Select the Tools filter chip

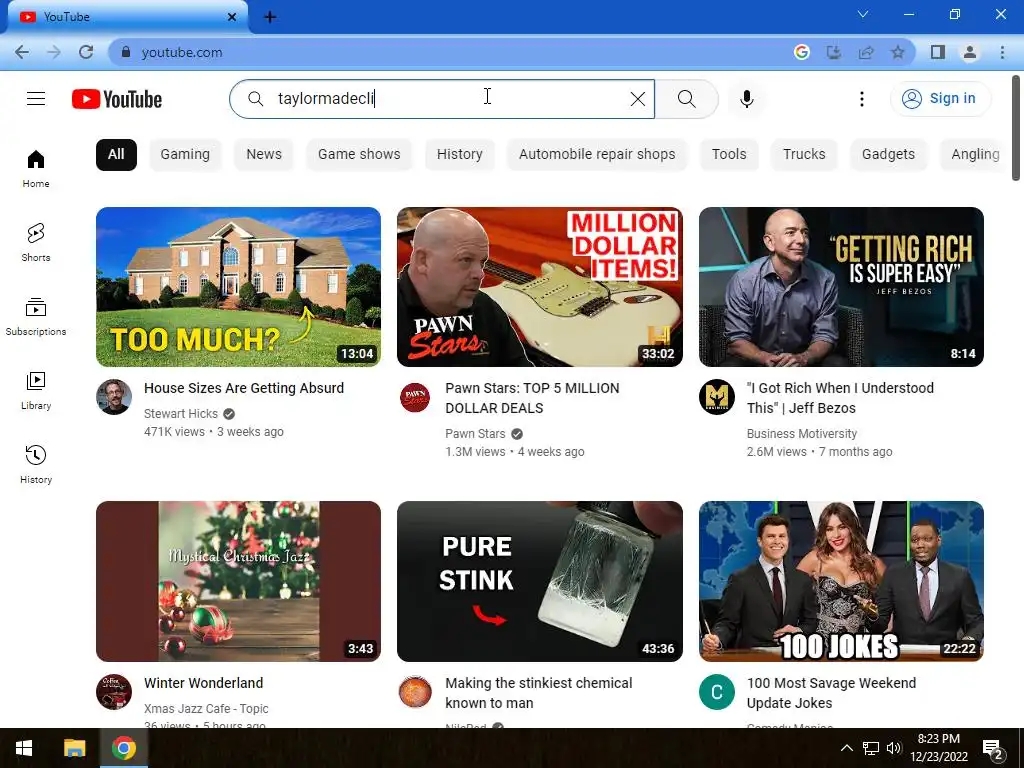click(729, 155)
